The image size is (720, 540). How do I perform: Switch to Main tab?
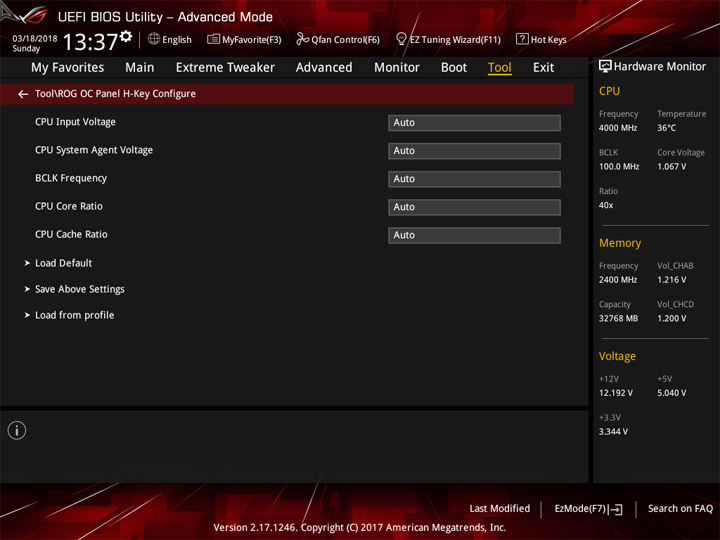(140, 68)
